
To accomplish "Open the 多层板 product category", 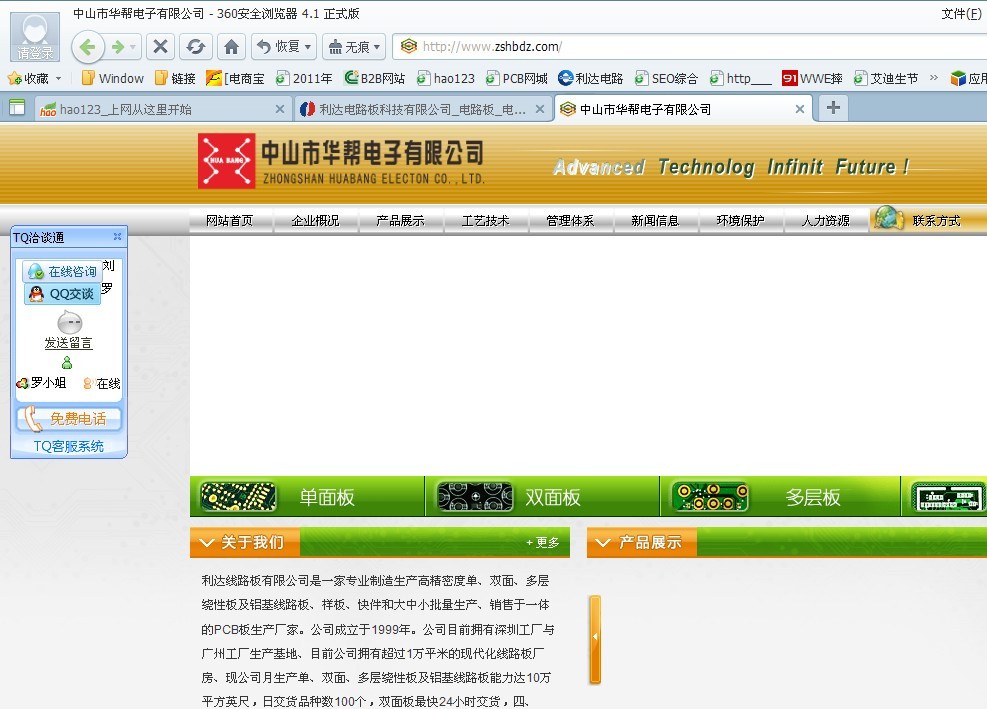I will point(781,497).
